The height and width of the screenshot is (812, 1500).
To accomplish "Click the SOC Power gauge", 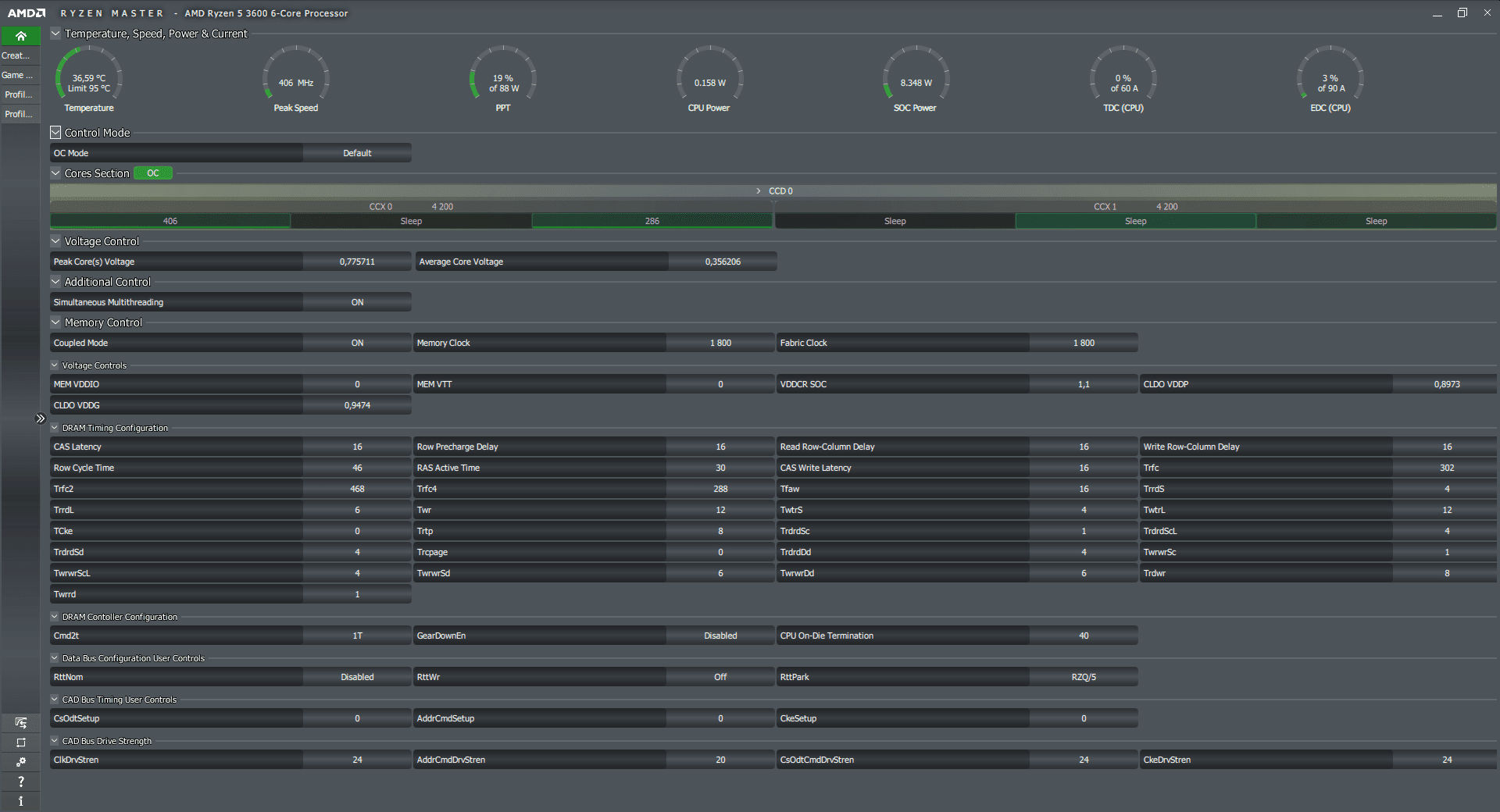I will click(x=916, y=79).
